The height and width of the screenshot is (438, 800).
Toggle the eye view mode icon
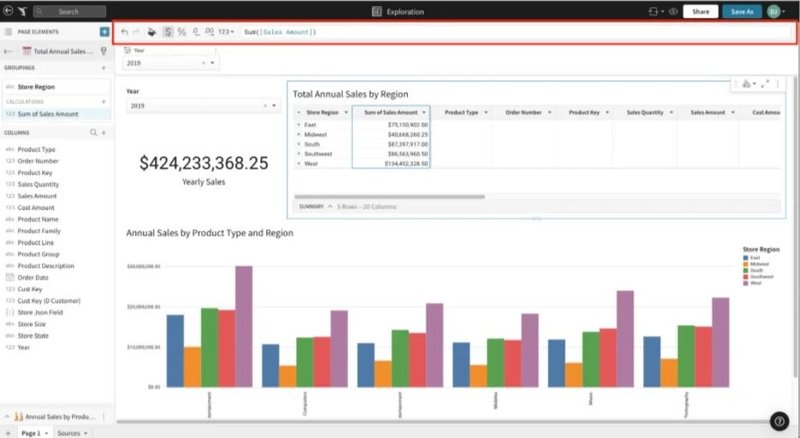tap(673, 11)
